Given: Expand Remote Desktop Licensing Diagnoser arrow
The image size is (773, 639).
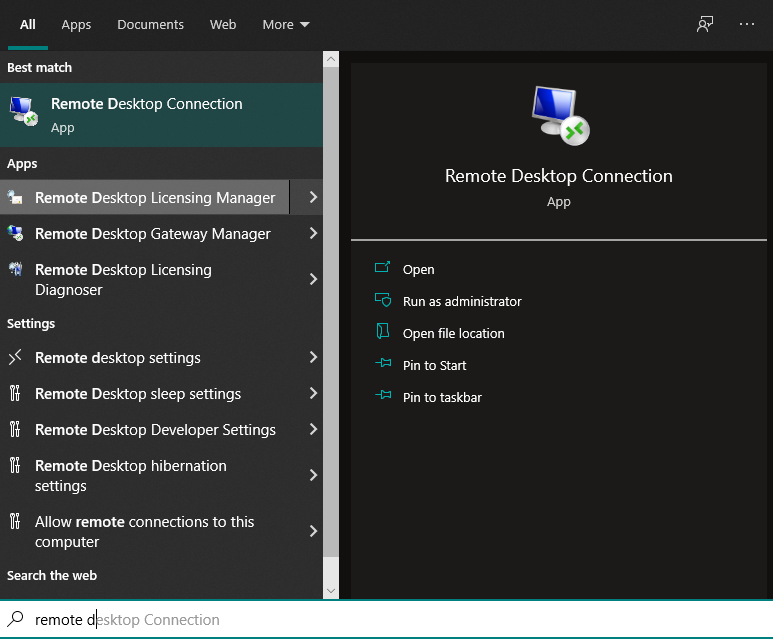Looking at the screenshot, I should coord(313,280).
